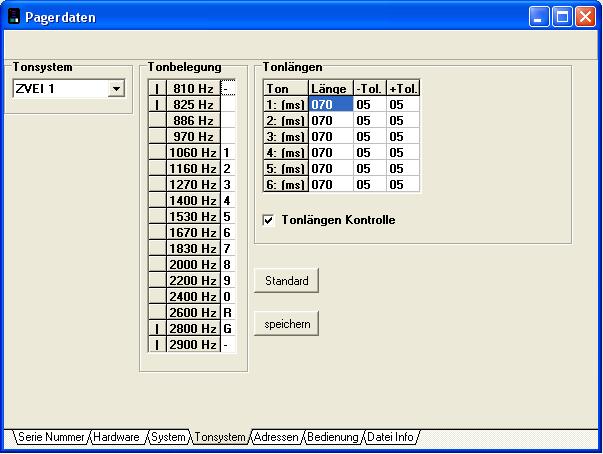Select the 1060 Hz tone row
Viewport: 603px width, 454px height.
coord(193,153)
